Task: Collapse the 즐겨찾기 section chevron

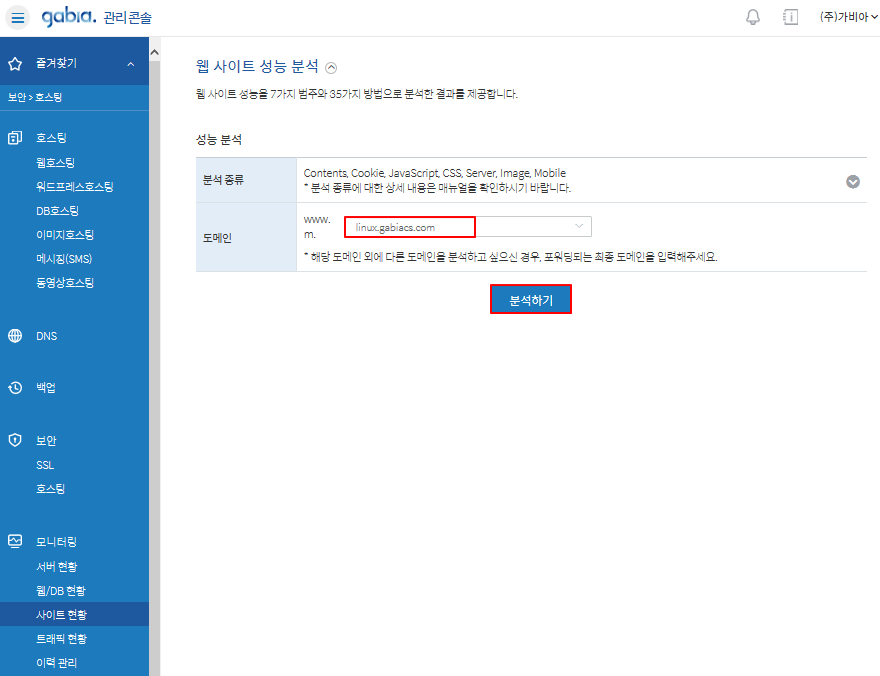Action: (131, 64)
